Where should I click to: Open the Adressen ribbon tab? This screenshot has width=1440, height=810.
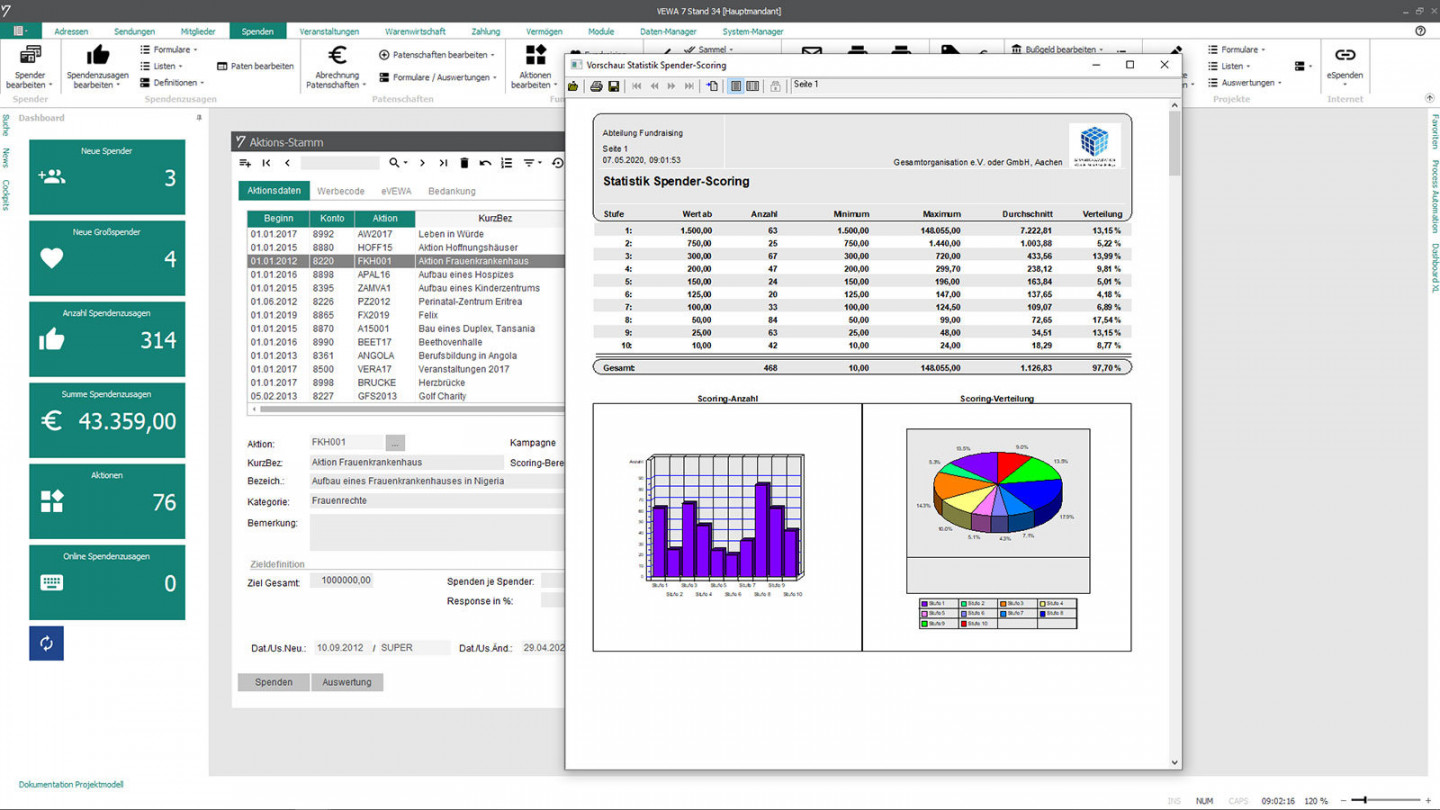click(x=71, y=31)
